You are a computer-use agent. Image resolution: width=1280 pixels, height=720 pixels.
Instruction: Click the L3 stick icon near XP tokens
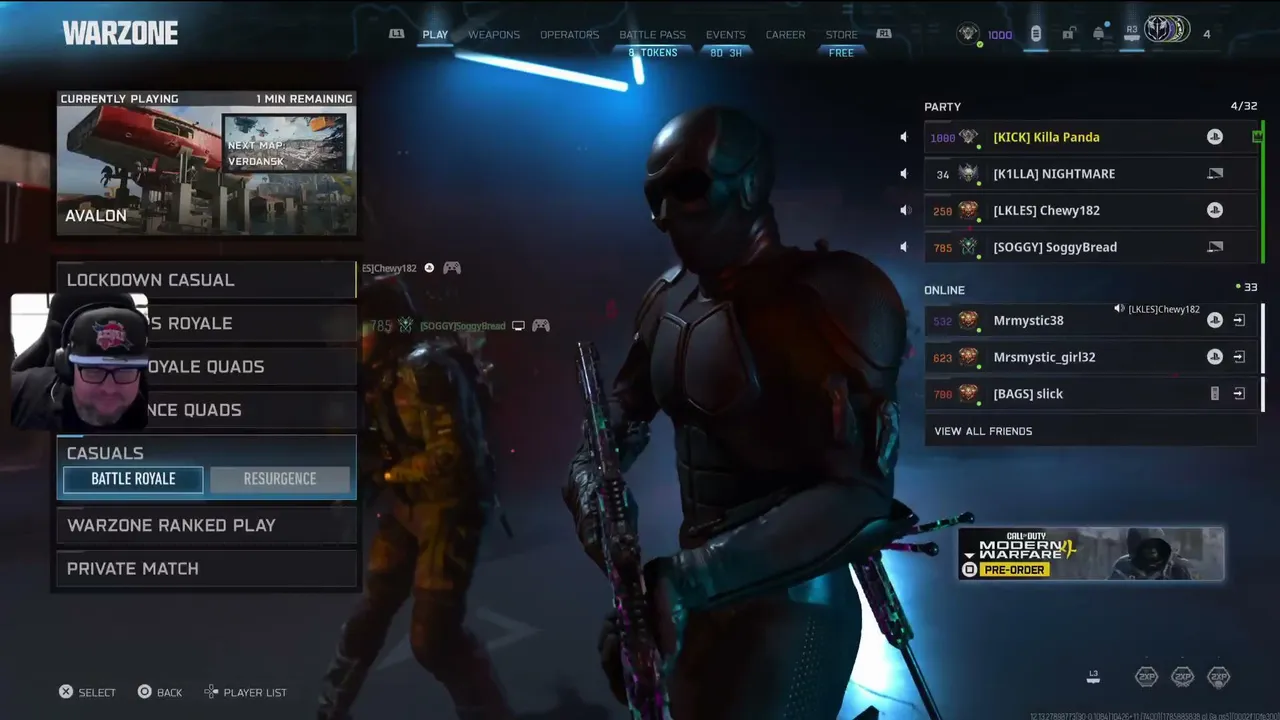[x=1093, y=677]
